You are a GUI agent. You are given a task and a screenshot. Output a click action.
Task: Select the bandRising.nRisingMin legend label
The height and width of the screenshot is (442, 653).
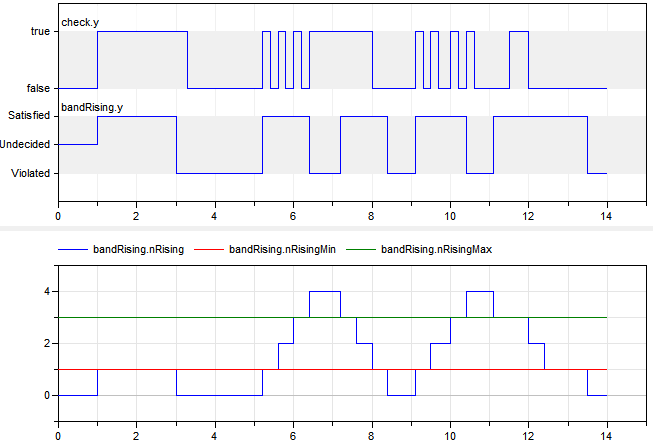click(x=283, y=249)
